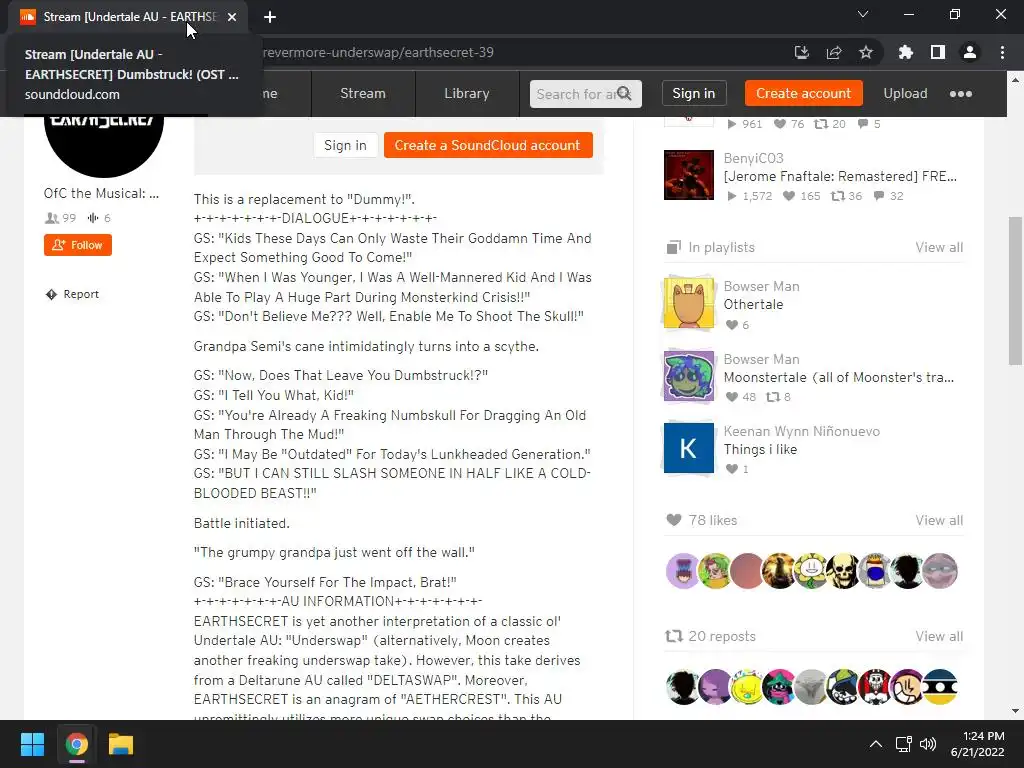
Task: Click the 48 likes heart on Moonstertale playlist
Action: [731, 397]
